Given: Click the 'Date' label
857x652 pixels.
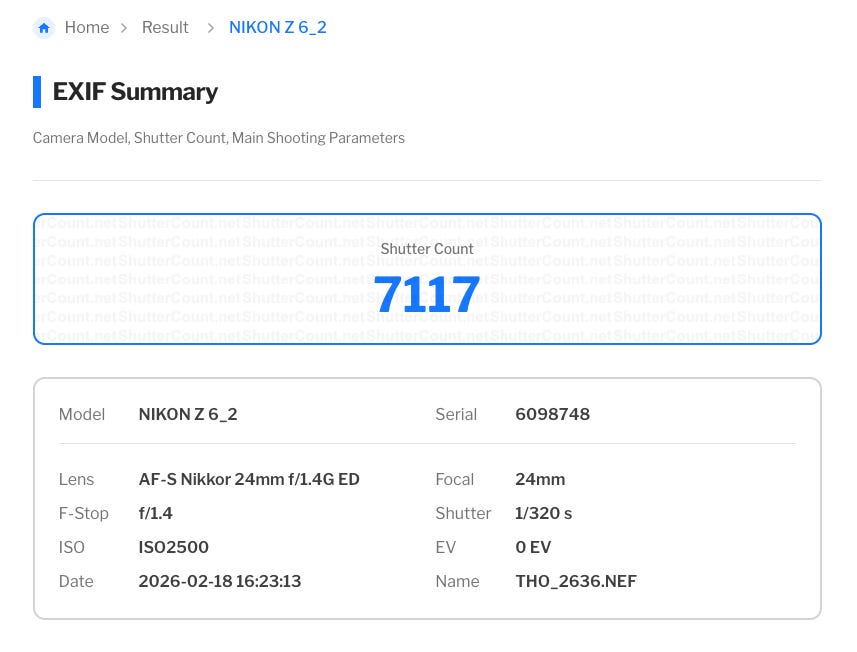Looking at the screenshot, I should point(76,581).
